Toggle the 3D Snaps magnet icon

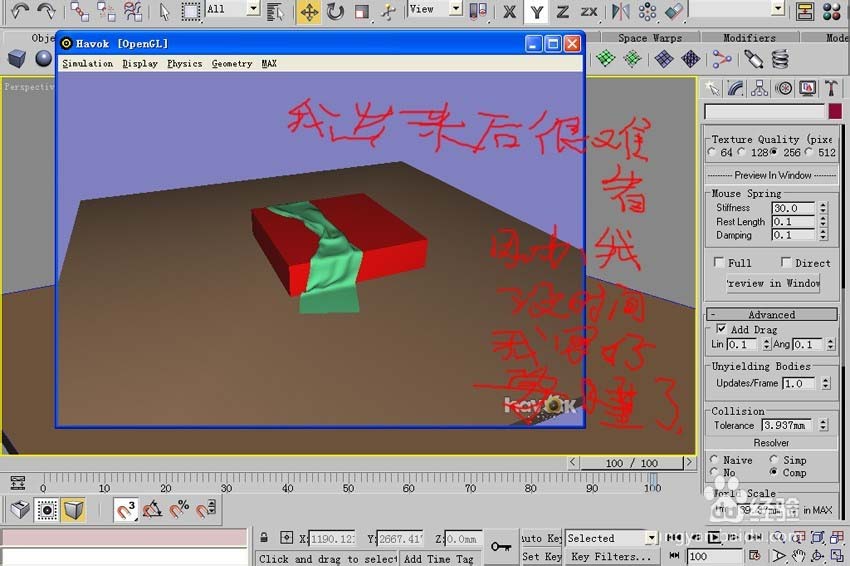126,510
